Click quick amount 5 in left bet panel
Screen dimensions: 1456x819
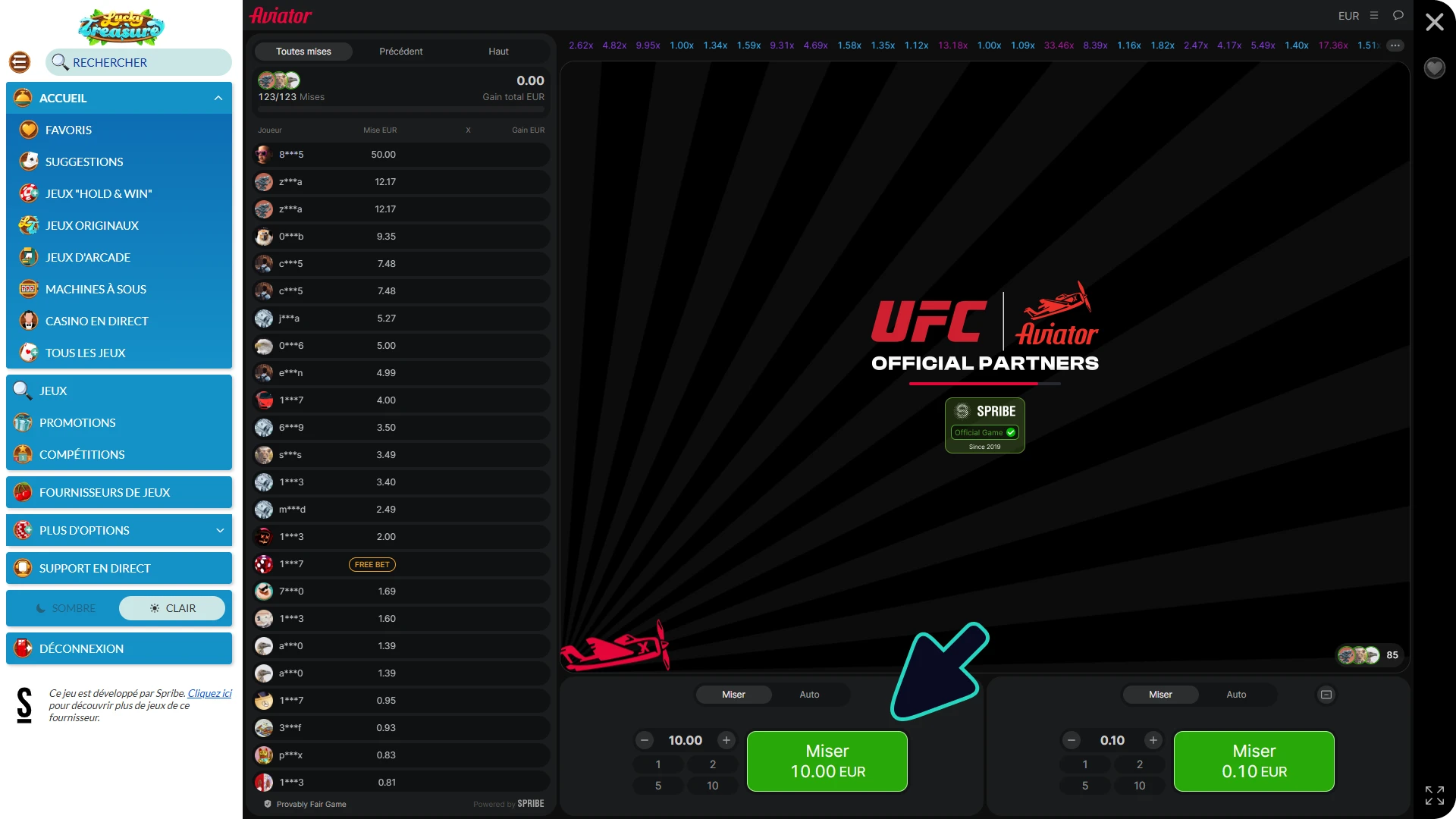point(658,786)
